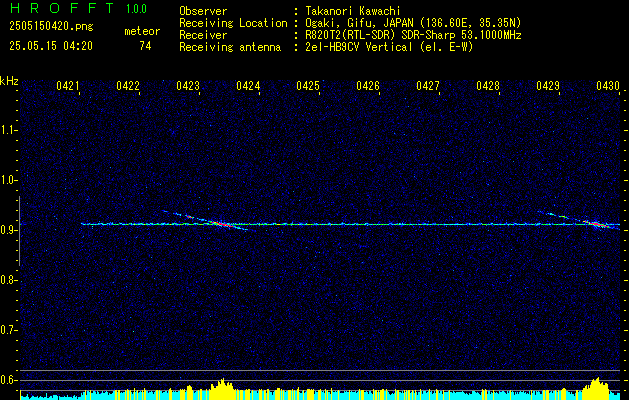Click the Ogaki, Gifu, JAPAN location text

pyautogui.click(x=413, y=23)
